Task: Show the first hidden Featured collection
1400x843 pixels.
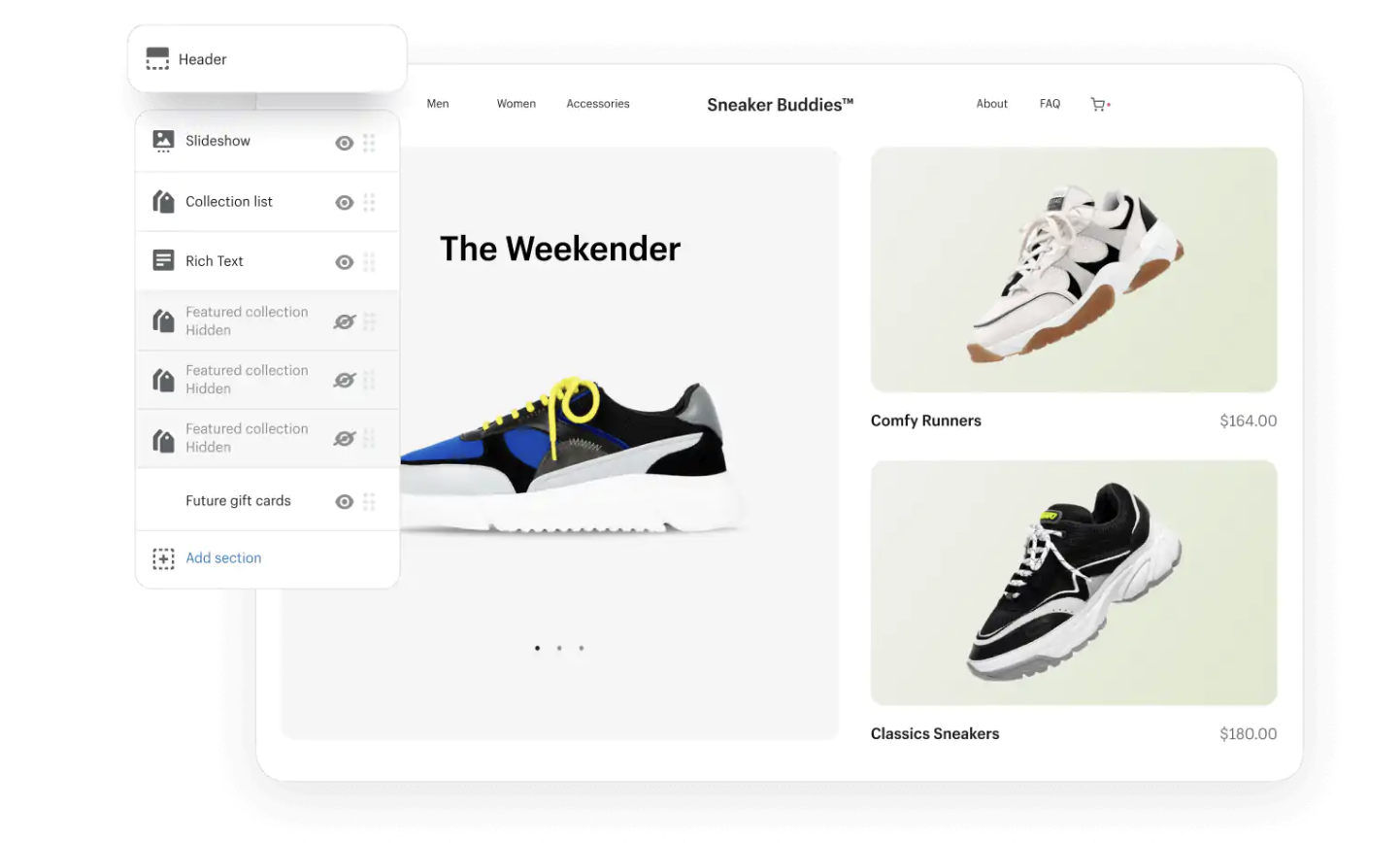Action: [344, 321]
